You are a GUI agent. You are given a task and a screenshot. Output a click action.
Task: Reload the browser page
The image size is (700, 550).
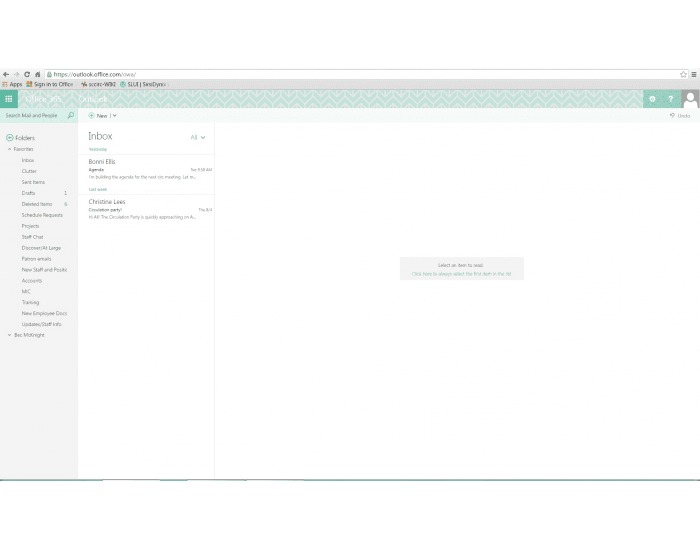pos(27,75)
